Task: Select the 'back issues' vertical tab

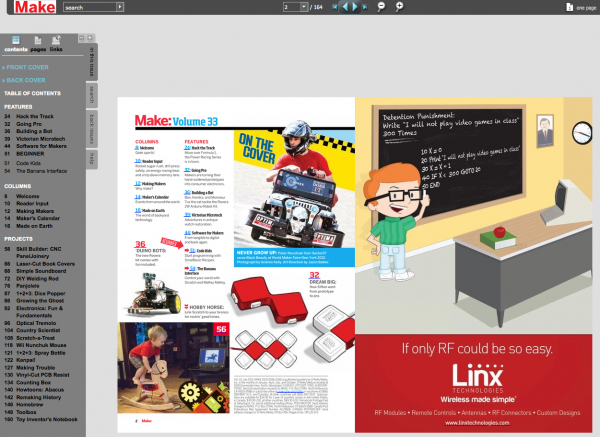Action: pos(92,129)
